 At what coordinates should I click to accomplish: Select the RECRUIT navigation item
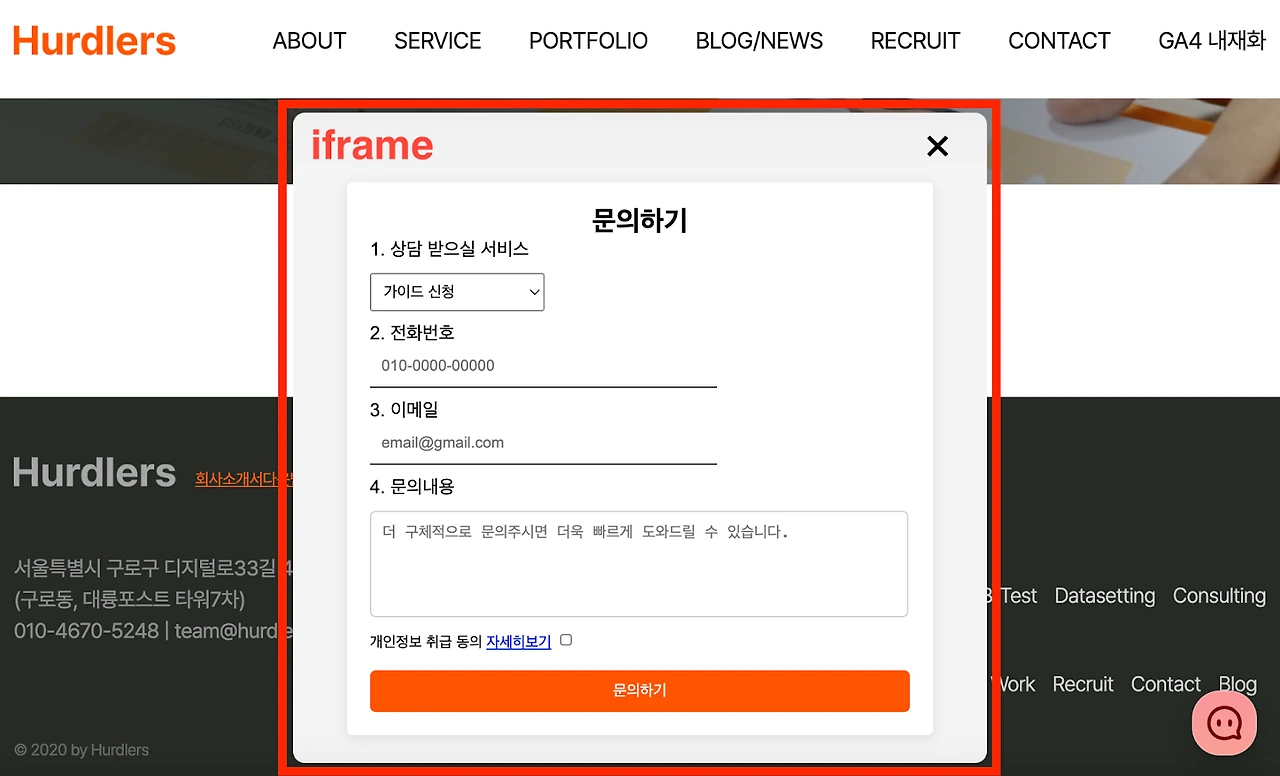click(915, 41)
